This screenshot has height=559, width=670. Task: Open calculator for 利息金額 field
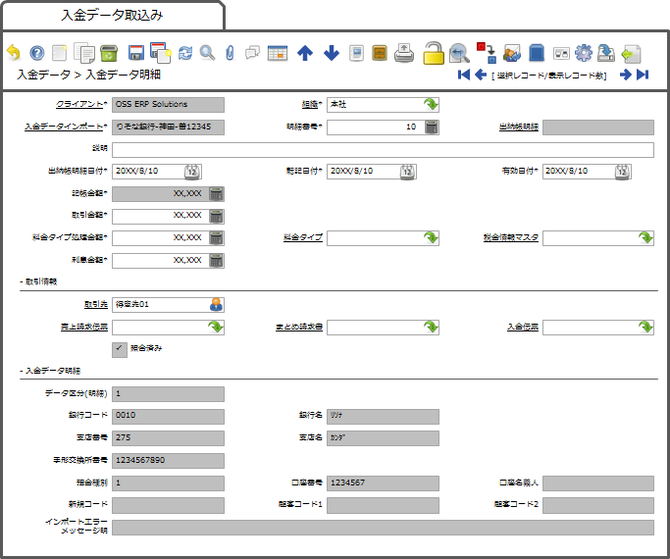tap(216, 261)
